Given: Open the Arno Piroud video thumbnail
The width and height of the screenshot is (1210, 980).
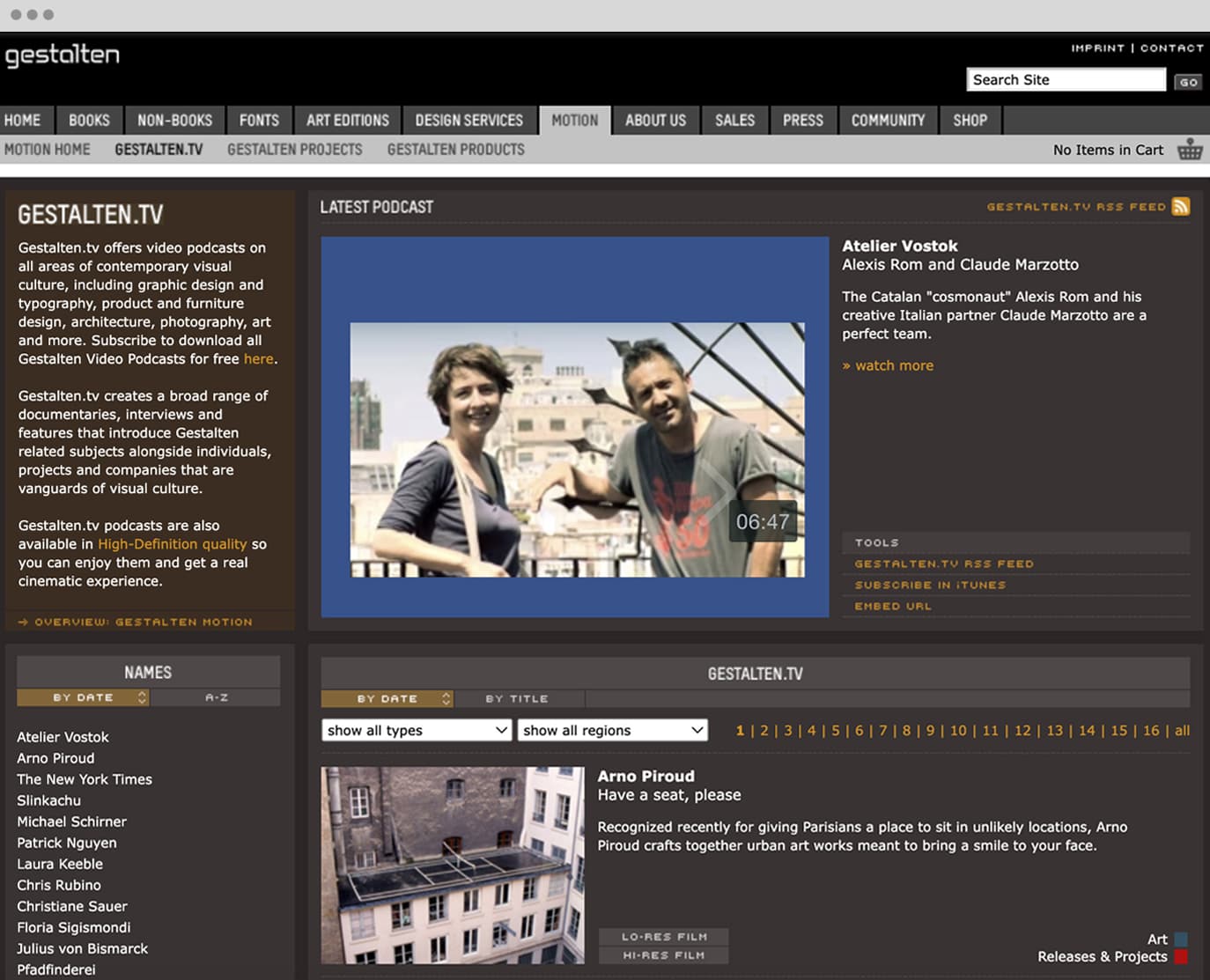Looking at the screenshot, I should click(453, 865).
